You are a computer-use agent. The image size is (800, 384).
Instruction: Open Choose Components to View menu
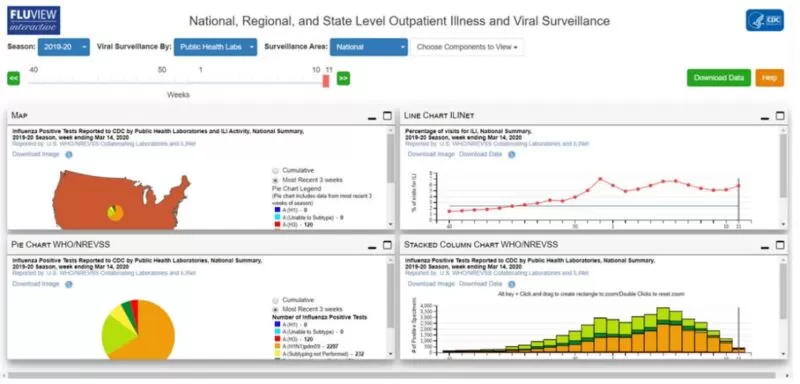coord(467,47)
